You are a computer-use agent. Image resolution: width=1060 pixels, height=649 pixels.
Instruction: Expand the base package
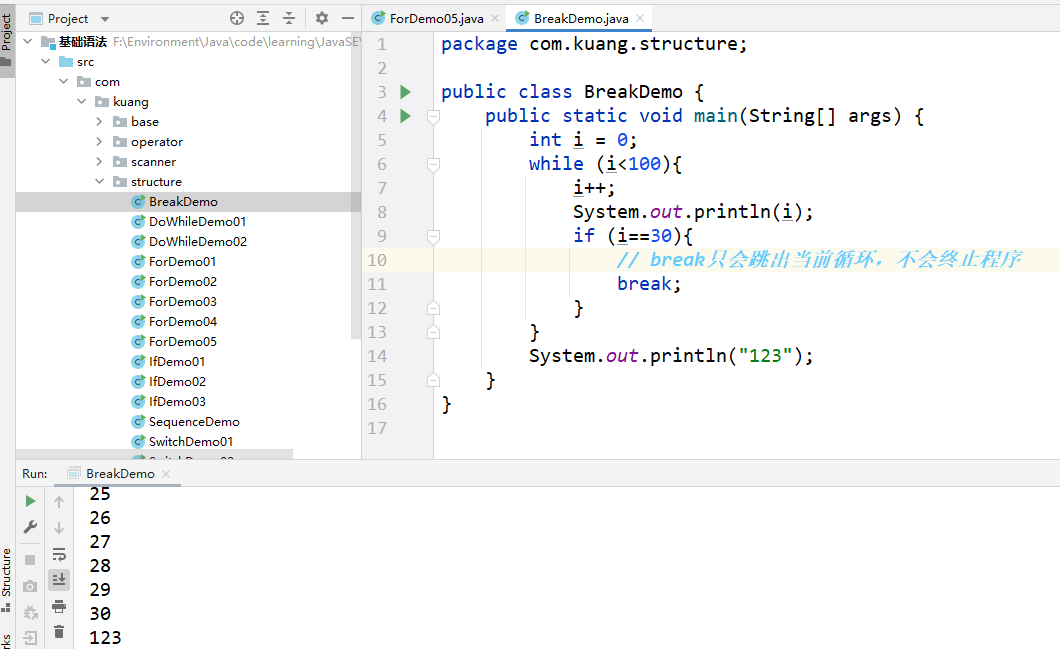pyautogui.click(x=99, y=122)
